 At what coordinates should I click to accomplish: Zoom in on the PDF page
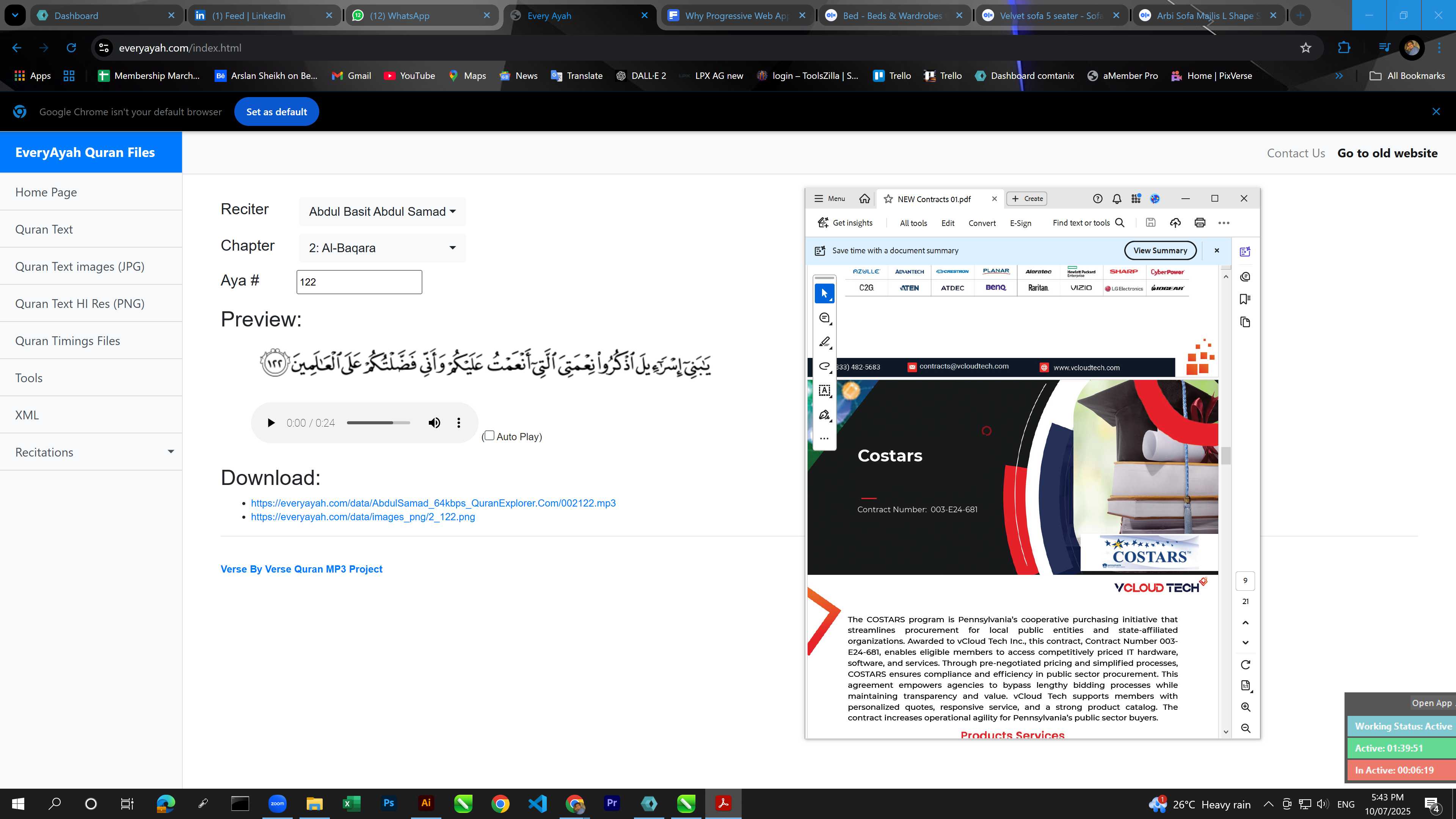1245,707
